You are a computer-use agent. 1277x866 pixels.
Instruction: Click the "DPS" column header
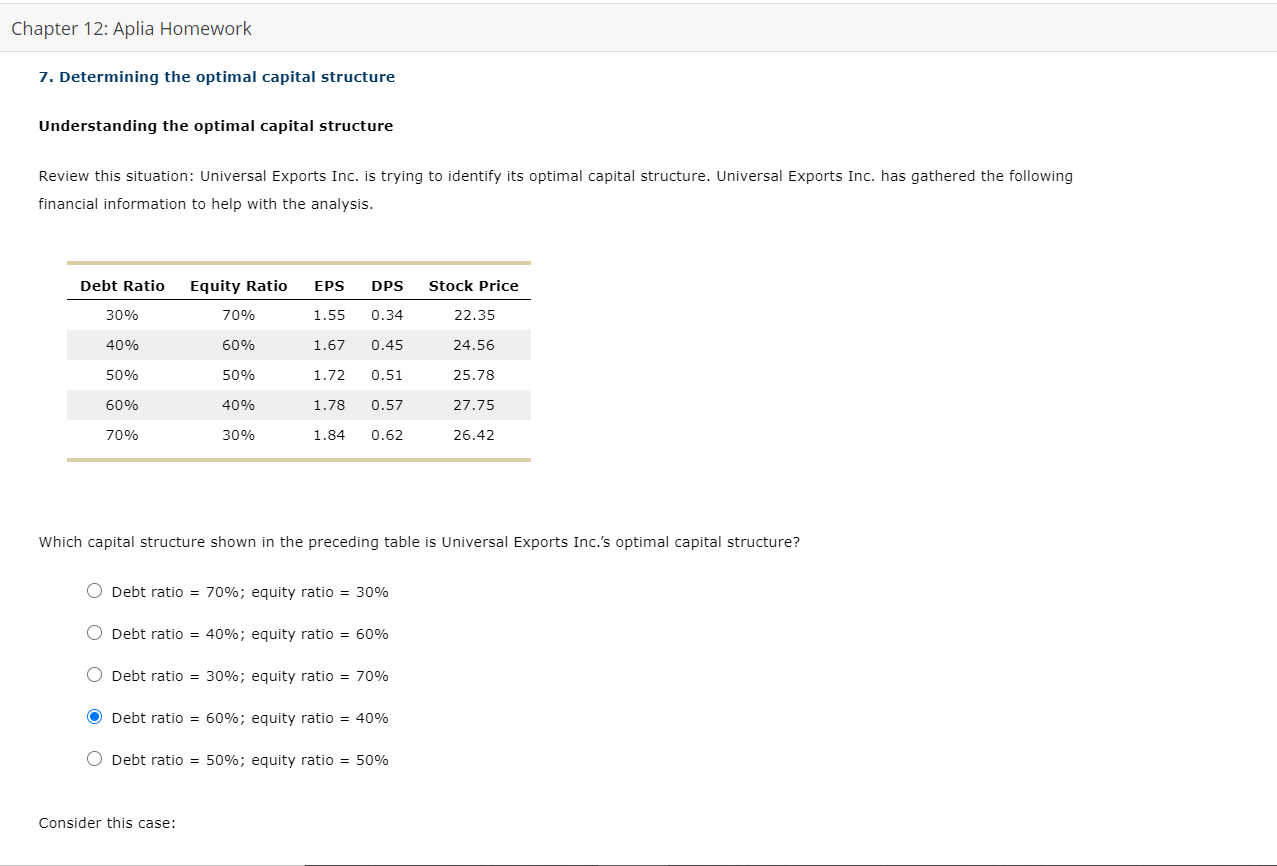tap(387, 285)
